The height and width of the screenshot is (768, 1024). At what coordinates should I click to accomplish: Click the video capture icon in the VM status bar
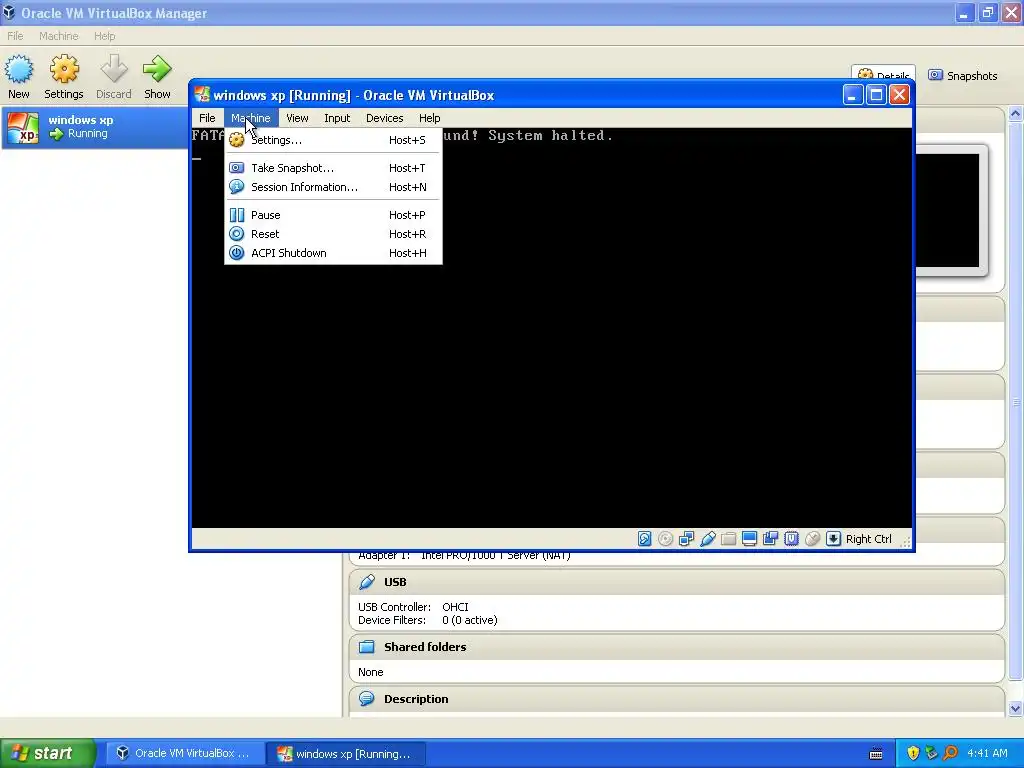[771, 539]
